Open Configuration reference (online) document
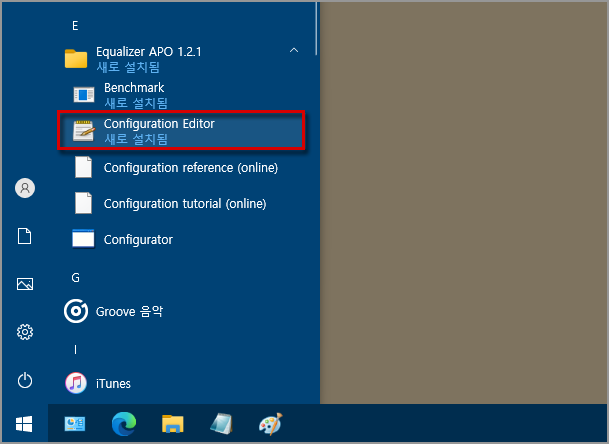The image size is (609, 444). 181,167
